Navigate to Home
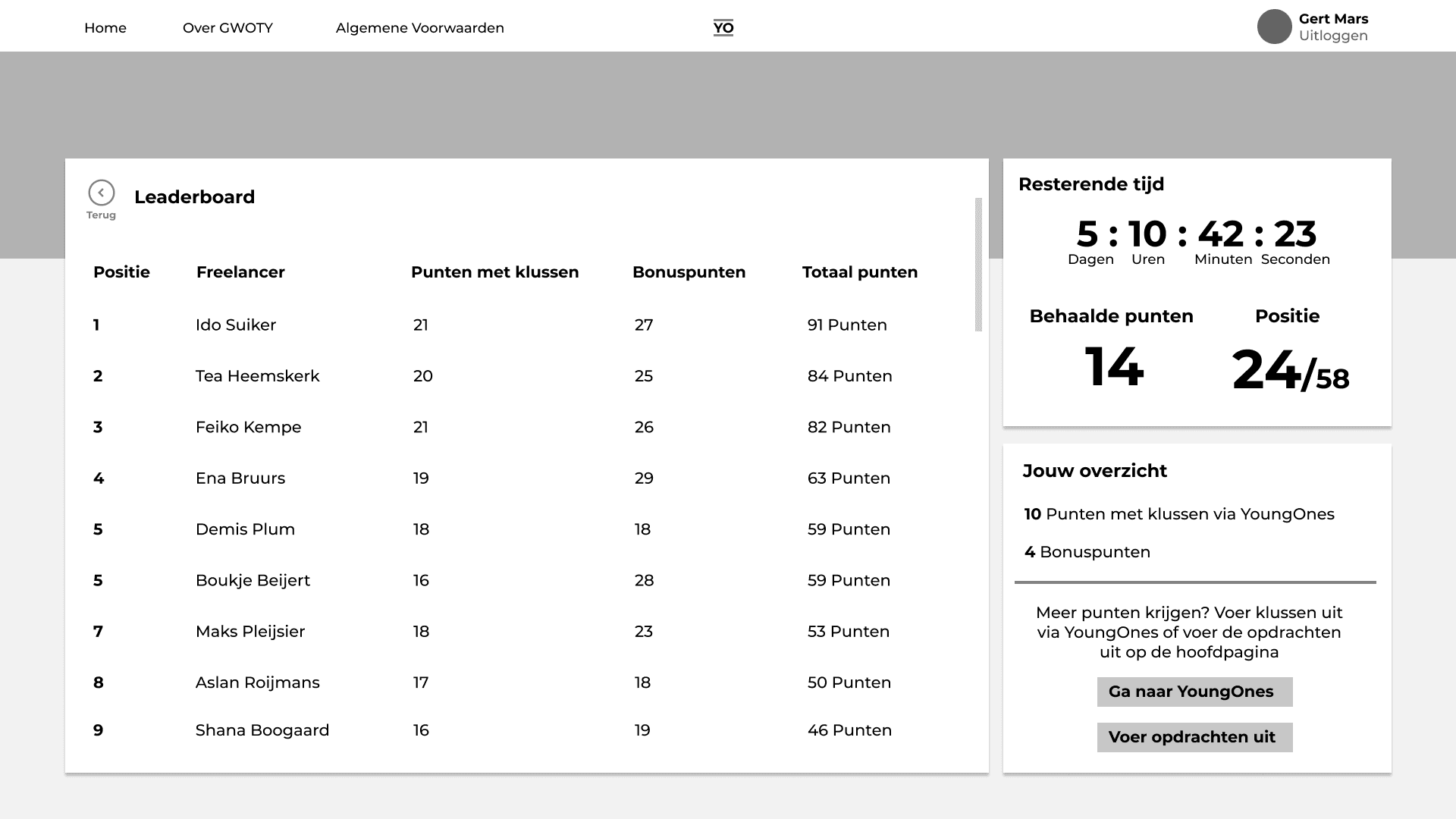The width and height of the screenshot is (1456, 819). coord(105,27)
